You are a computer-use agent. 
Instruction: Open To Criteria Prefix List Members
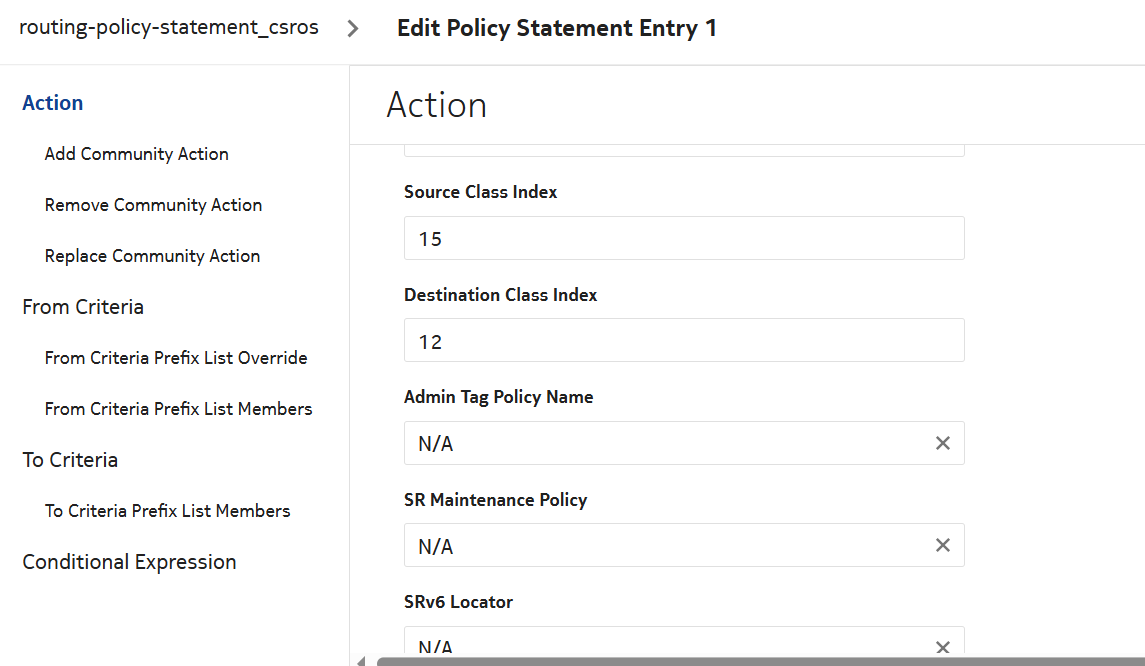[167, 511]
